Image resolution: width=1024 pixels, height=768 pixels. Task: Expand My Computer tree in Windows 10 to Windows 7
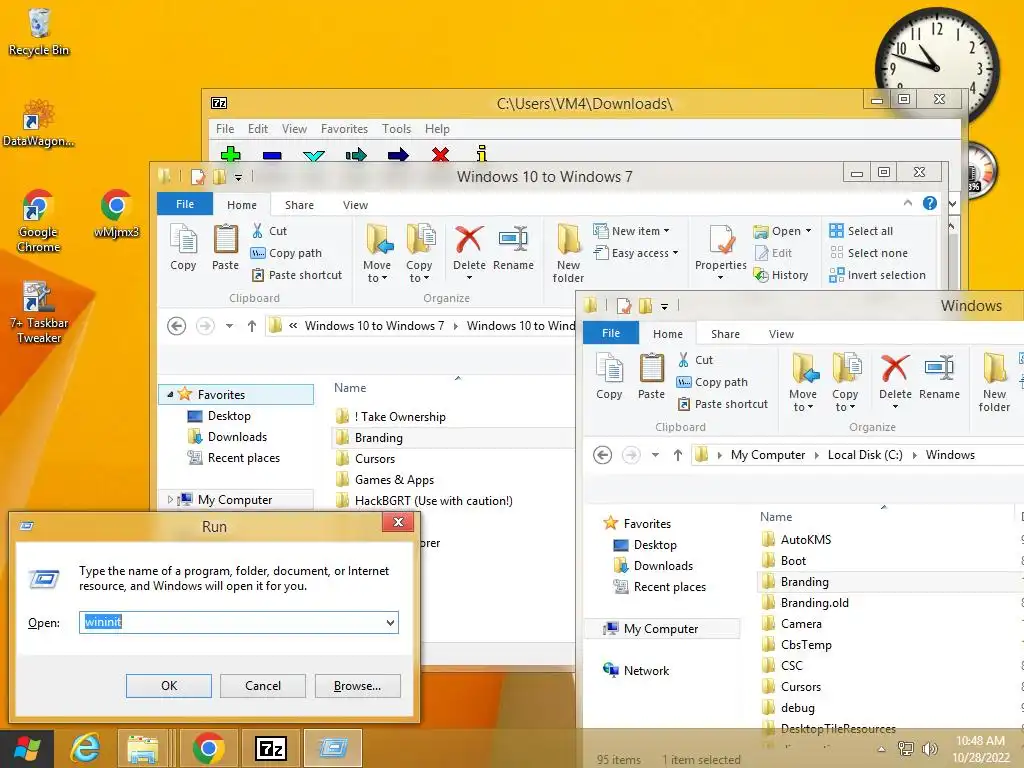pos(170,500)
